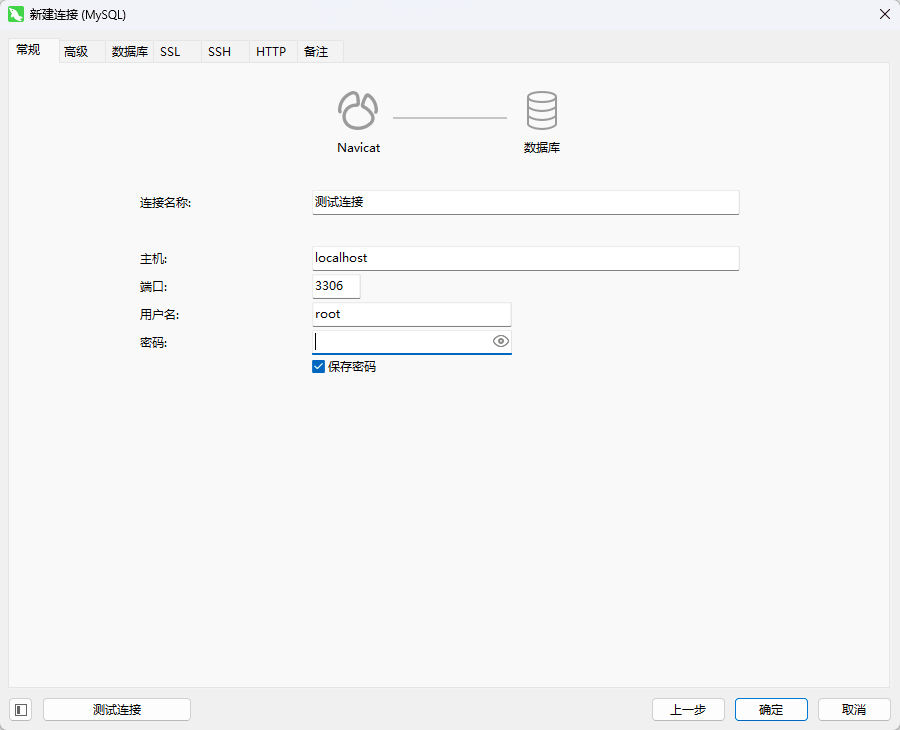Open the HTTP tab

coord(271,52)
